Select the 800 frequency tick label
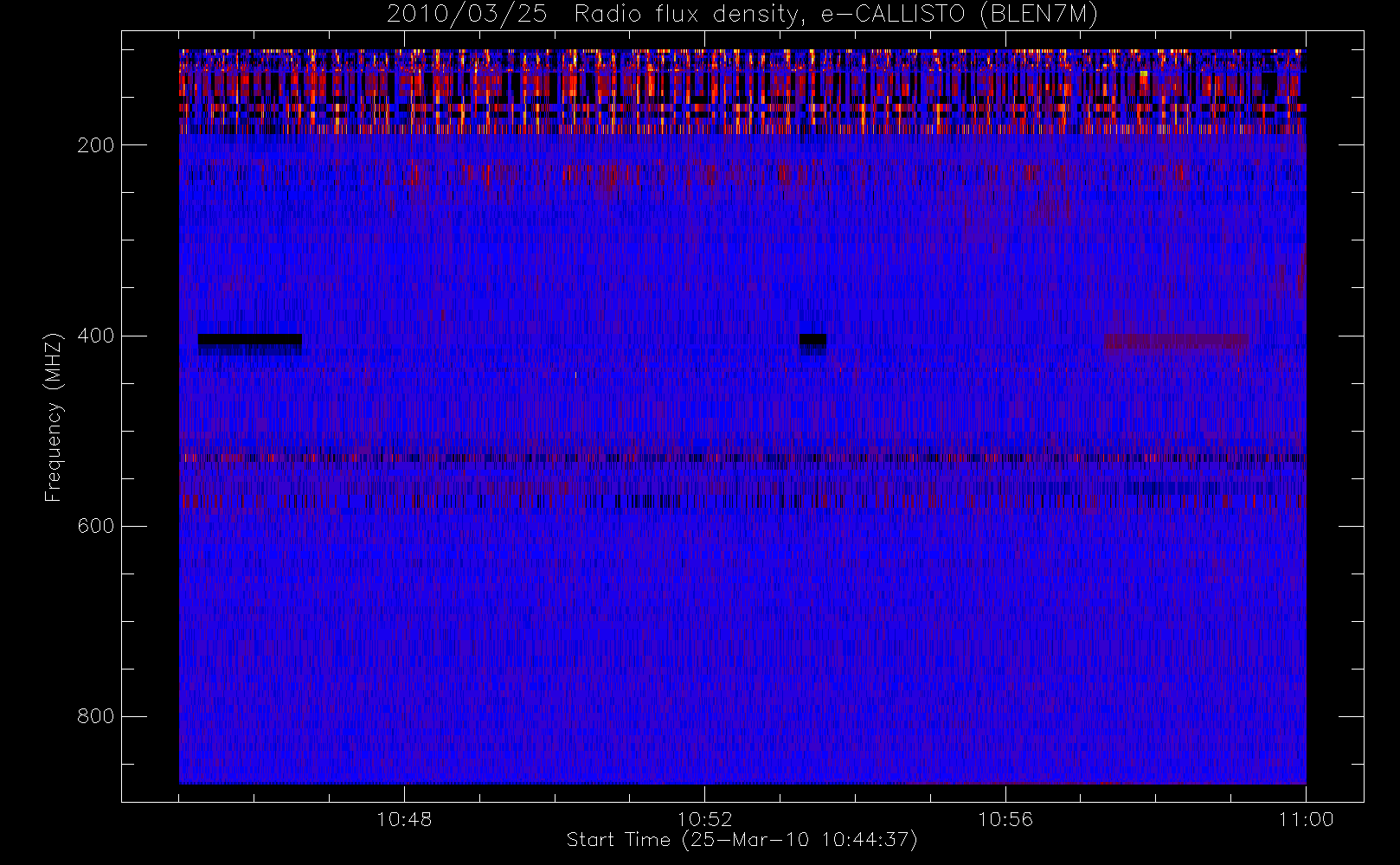Viewport: 1400px width, 865px height. click(x=96, y=716)
